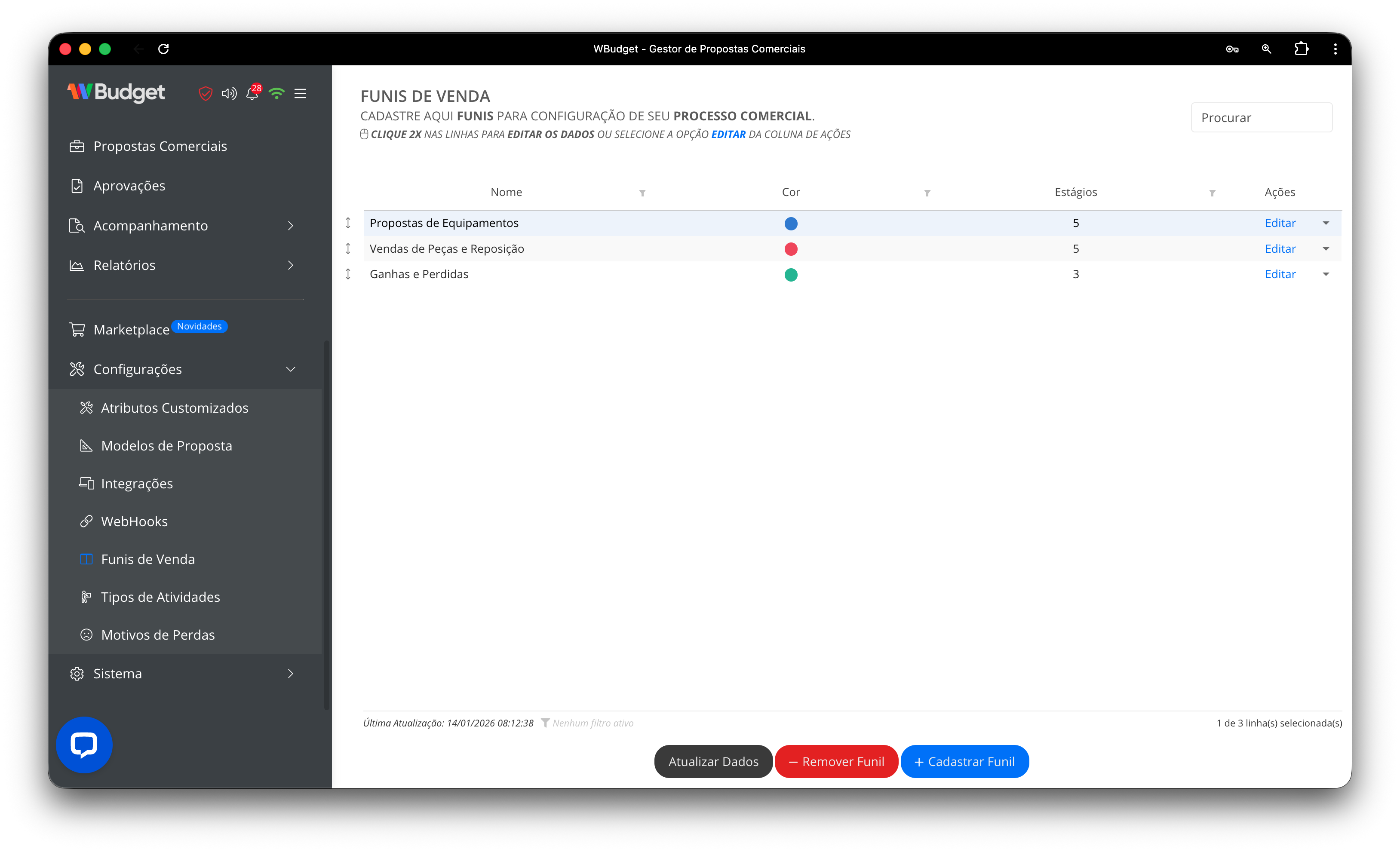The width and height of the screenshot is (1400, 852).
Task: Click Editar for Vendas de Peças e Reposição
Action: click(x=1280, y=249)
